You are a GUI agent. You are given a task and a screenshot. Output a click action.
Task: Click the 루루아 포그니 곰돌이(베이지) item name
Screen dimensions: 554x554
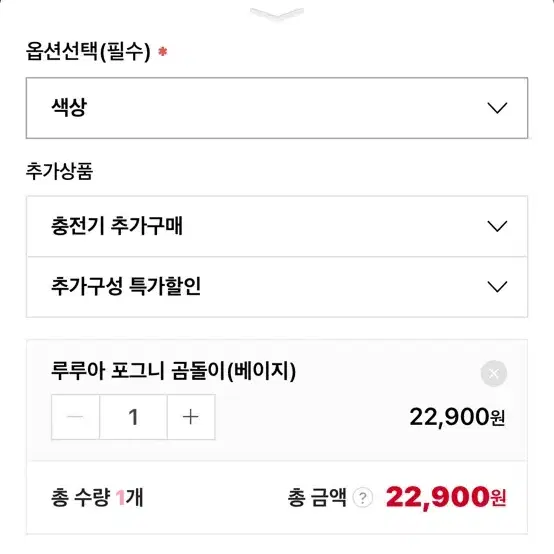(x=173, y=371)
